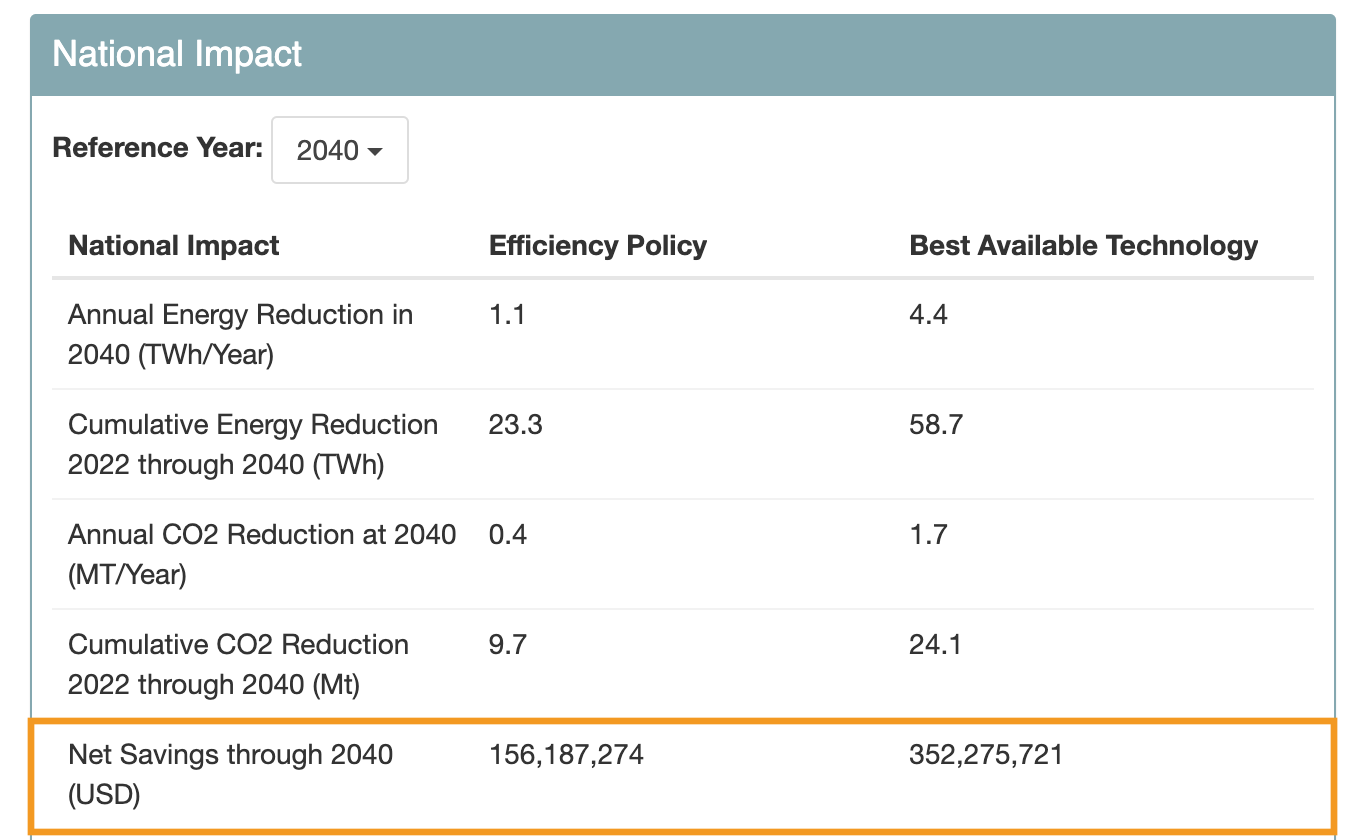Click the Annual Energy Reduction row label

pyautogui.click(x=240, y=334)
